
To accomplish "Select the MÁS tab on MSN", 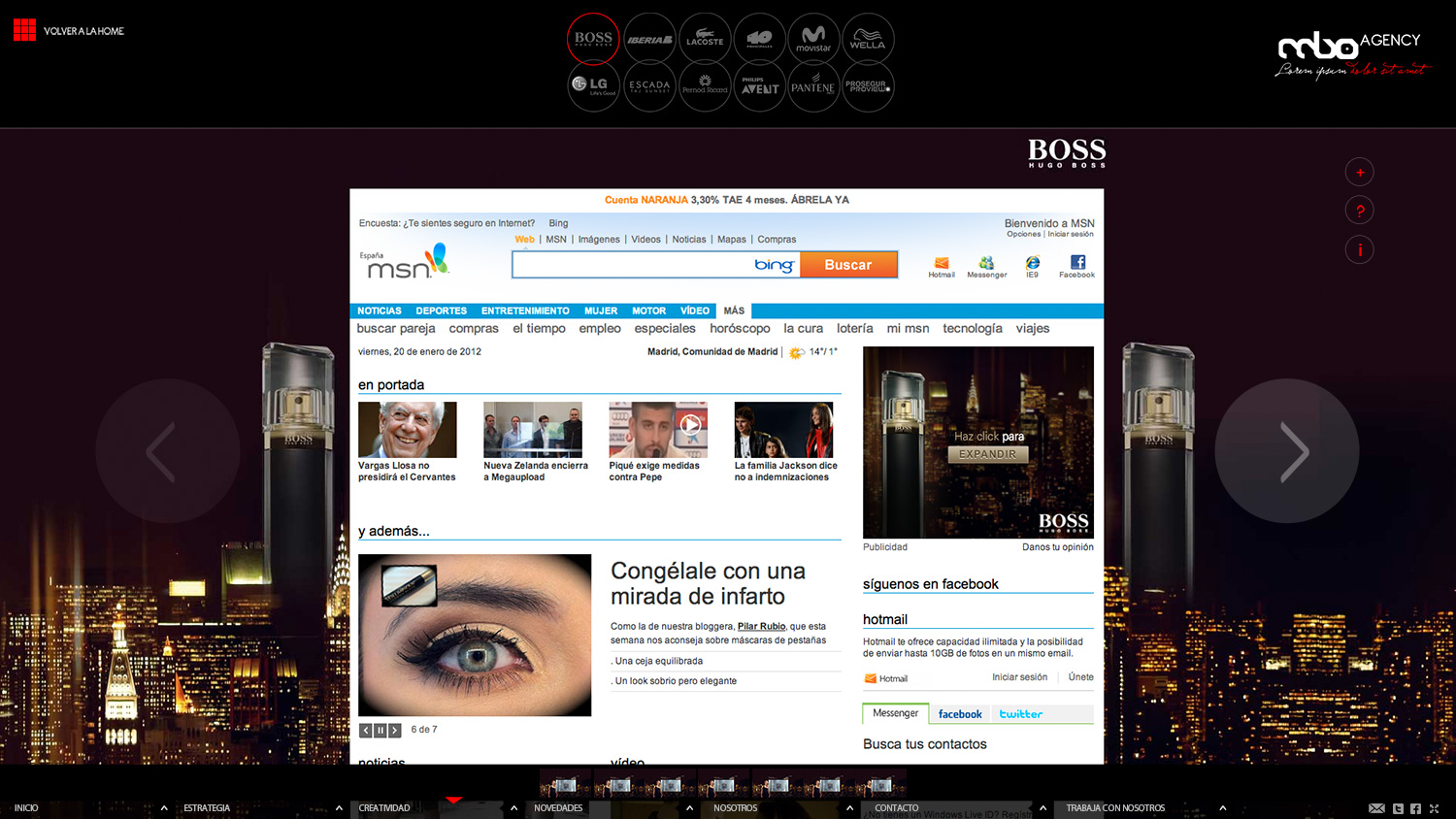I will (x=734, y=311).
